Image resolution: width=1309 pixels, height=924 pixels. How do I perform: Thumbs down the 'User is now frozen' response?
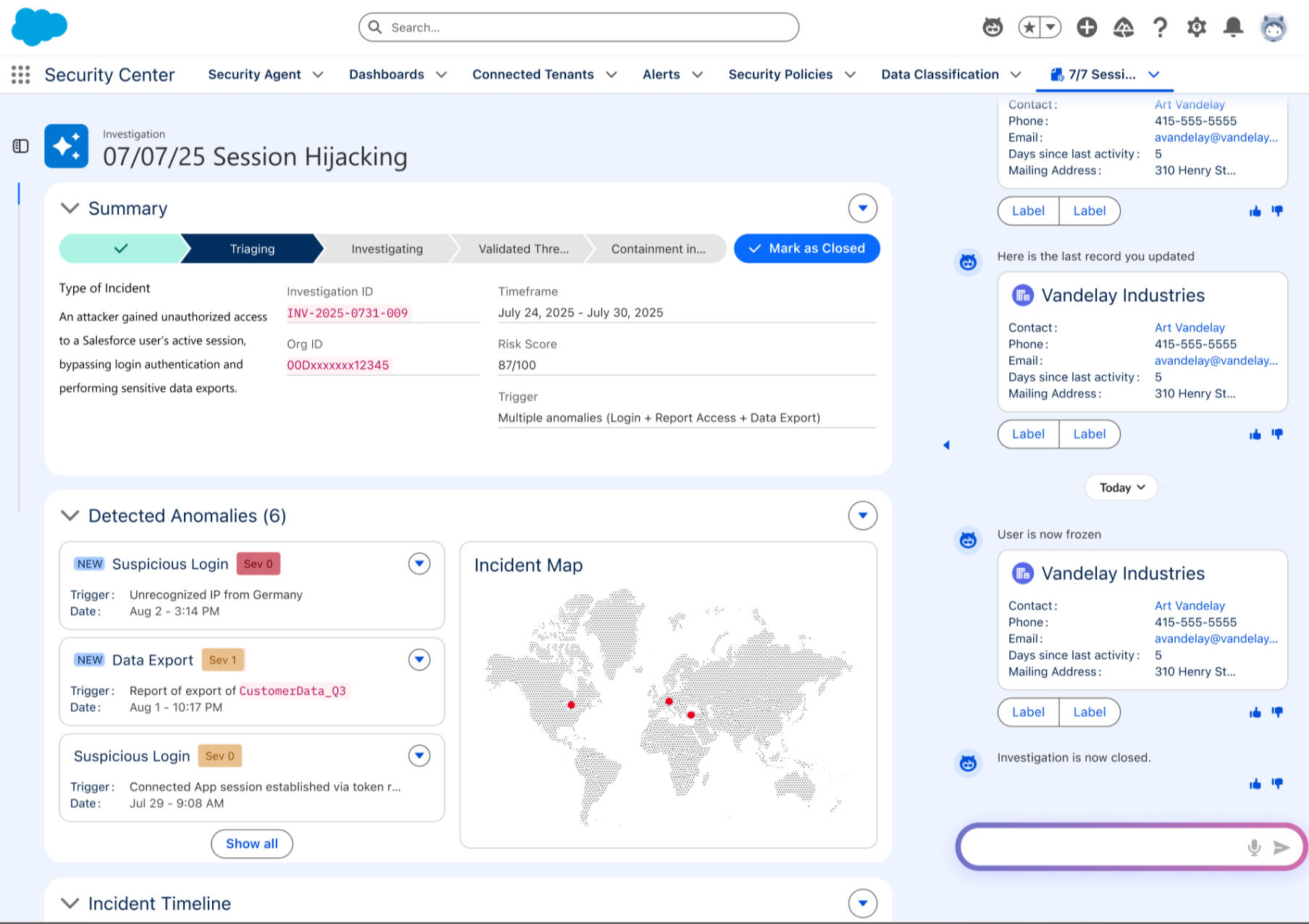pyautogui.click(x=1277, y=713)
